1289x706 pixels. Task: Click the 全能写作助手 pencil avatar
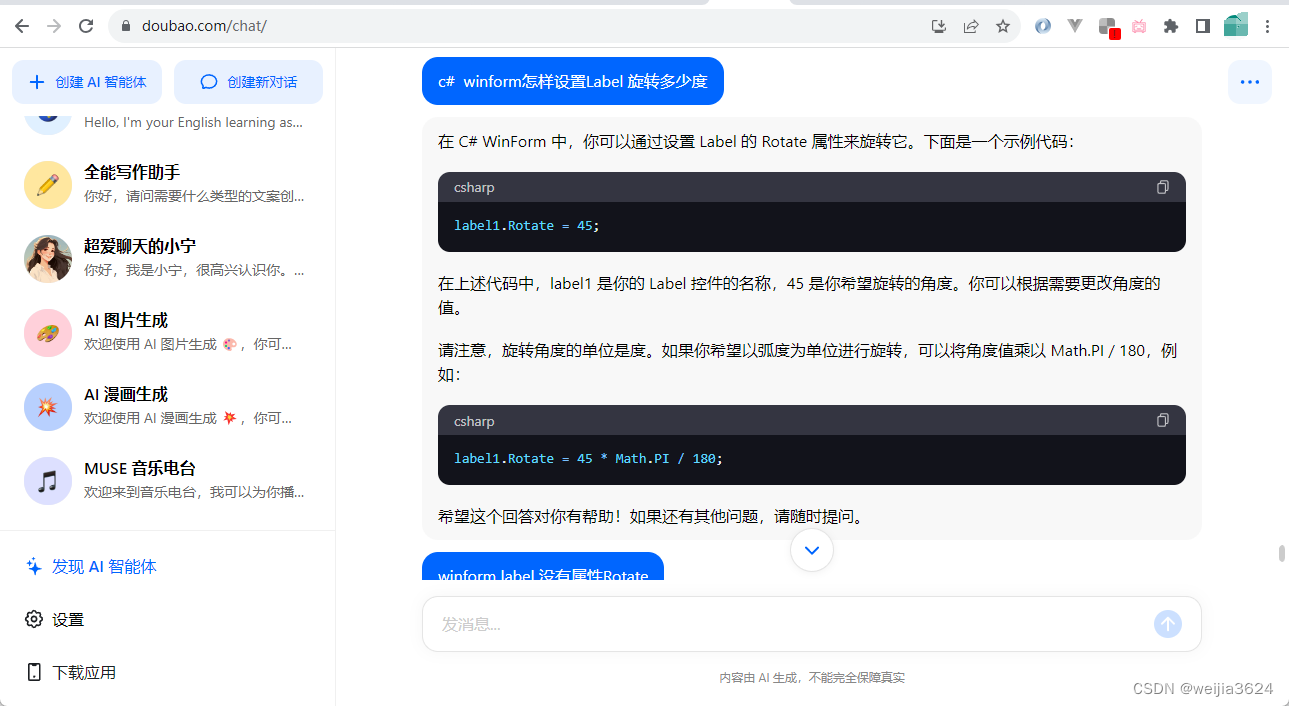(47, 185)
